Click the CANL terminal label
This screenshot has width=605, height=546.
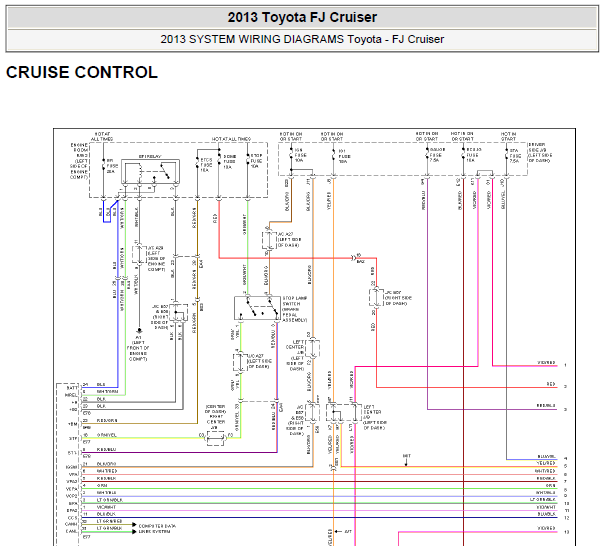click(x=72, y=531)
